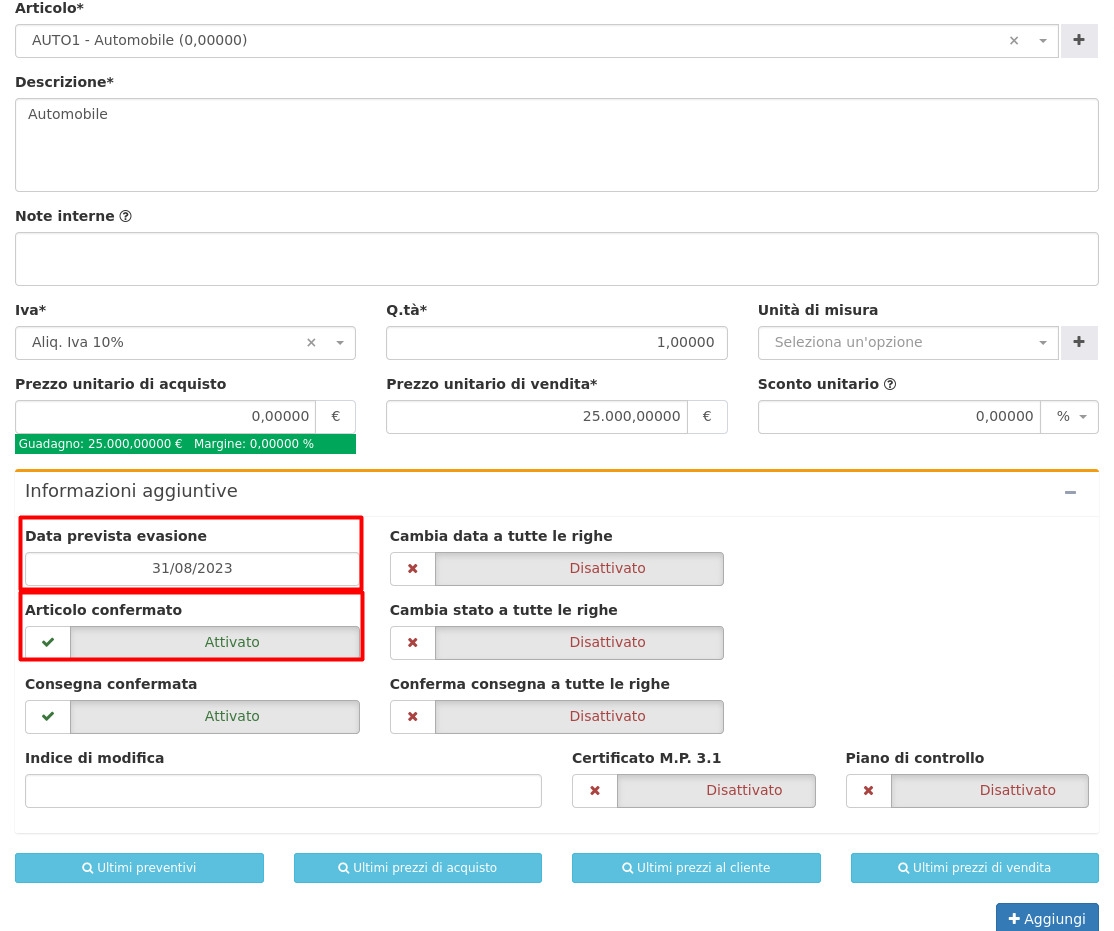The width and height of the screenshot is (1114, 931).
Task: Click the plus icon next to Articolo
Action: (1079, 41)
